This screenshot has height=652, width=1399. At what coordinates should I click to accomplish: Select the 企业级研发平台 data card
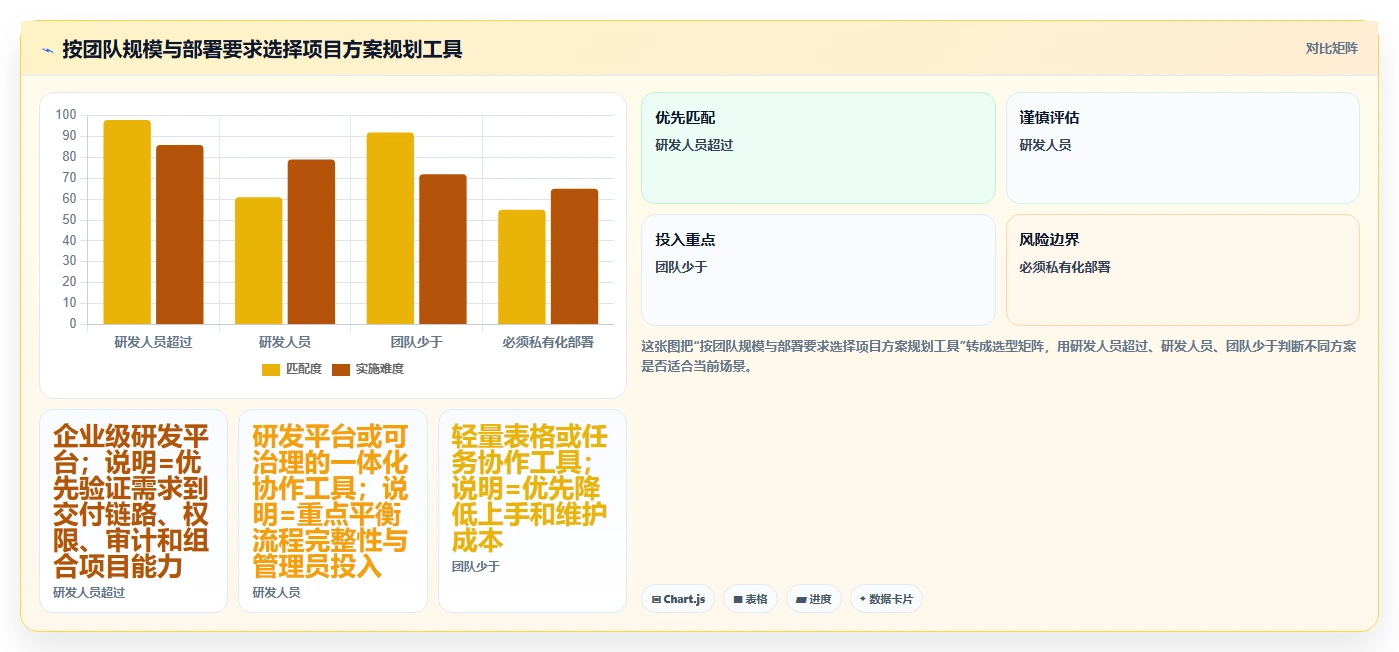[133, 511]
